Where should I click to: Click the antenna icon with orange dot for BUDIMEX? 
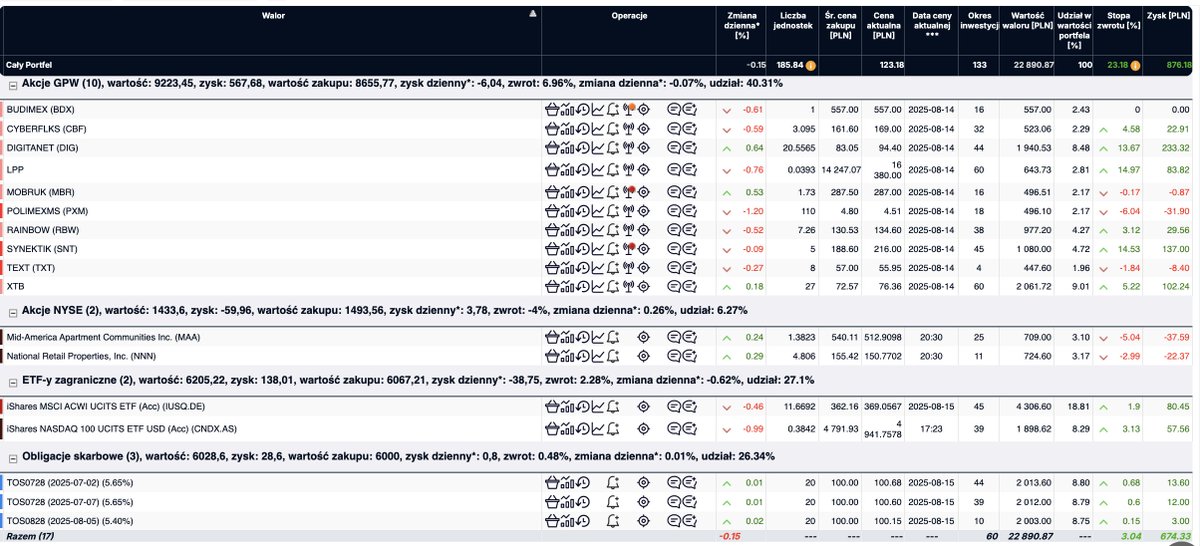[x=629, y=109]
